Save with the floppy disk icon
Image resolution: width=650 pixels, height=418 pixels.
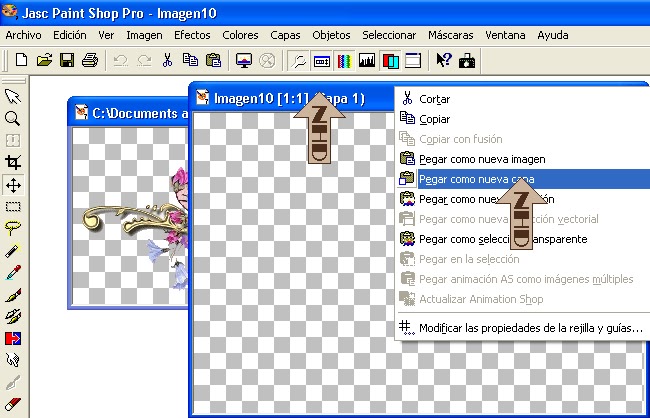[67, 61]
